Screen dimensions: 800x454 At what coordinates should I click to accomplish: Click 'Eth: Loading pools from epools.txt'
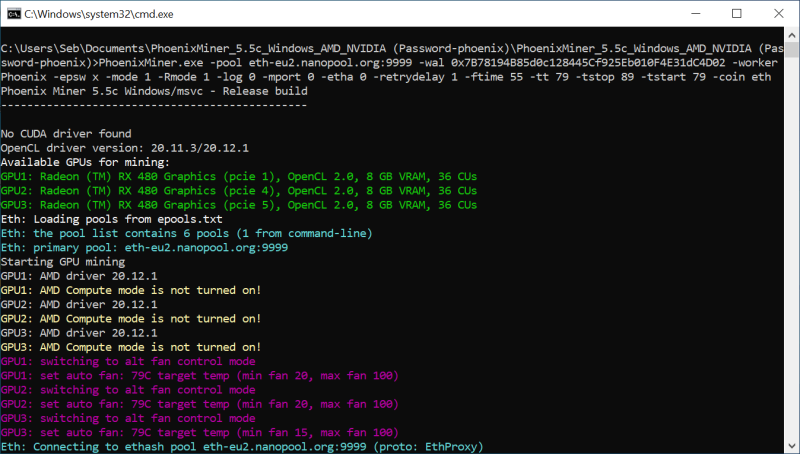(x=111, y=219)
